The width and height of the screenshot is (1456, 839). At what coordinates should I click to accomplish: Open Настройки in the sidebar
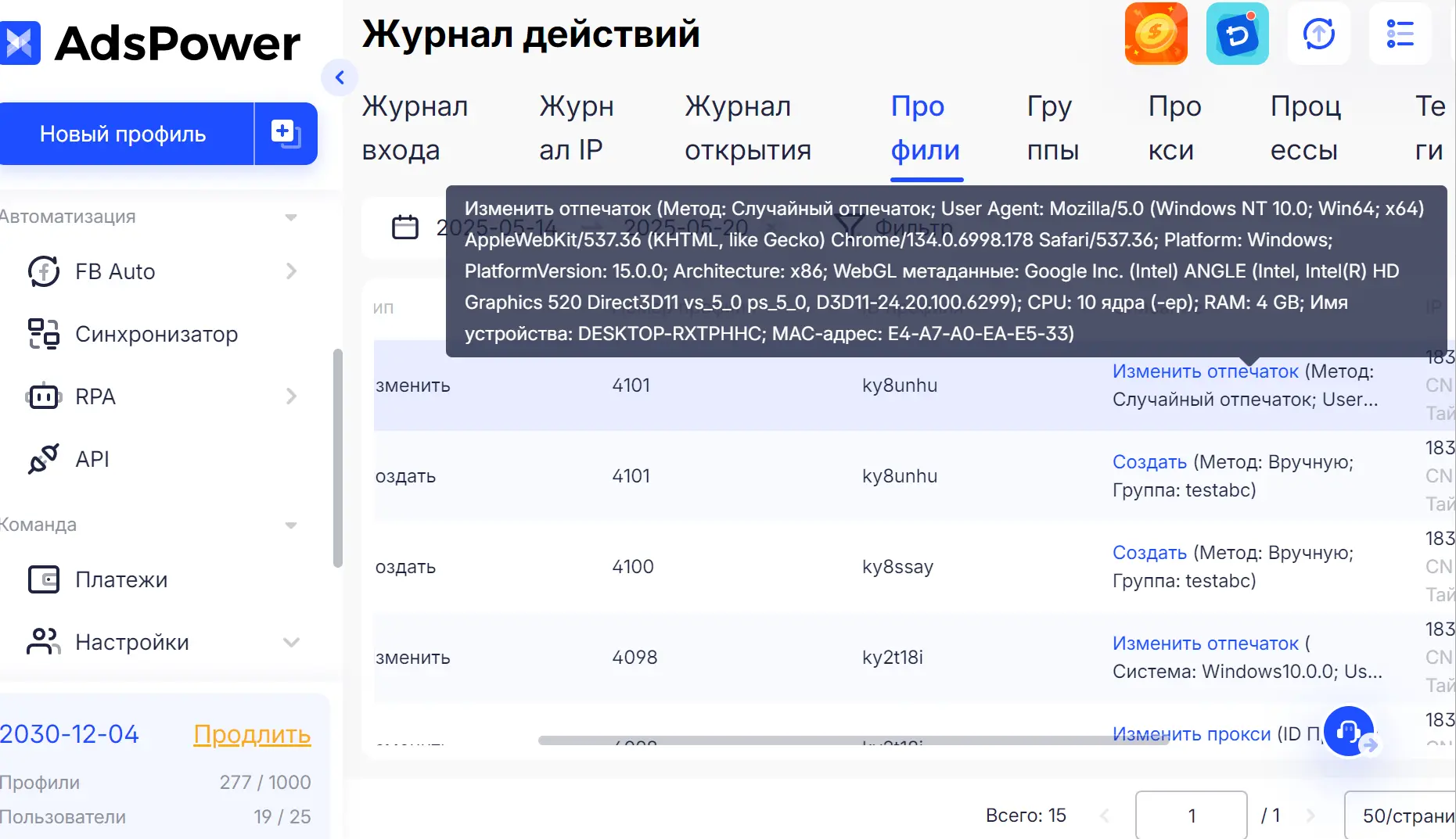coord(132,642)
